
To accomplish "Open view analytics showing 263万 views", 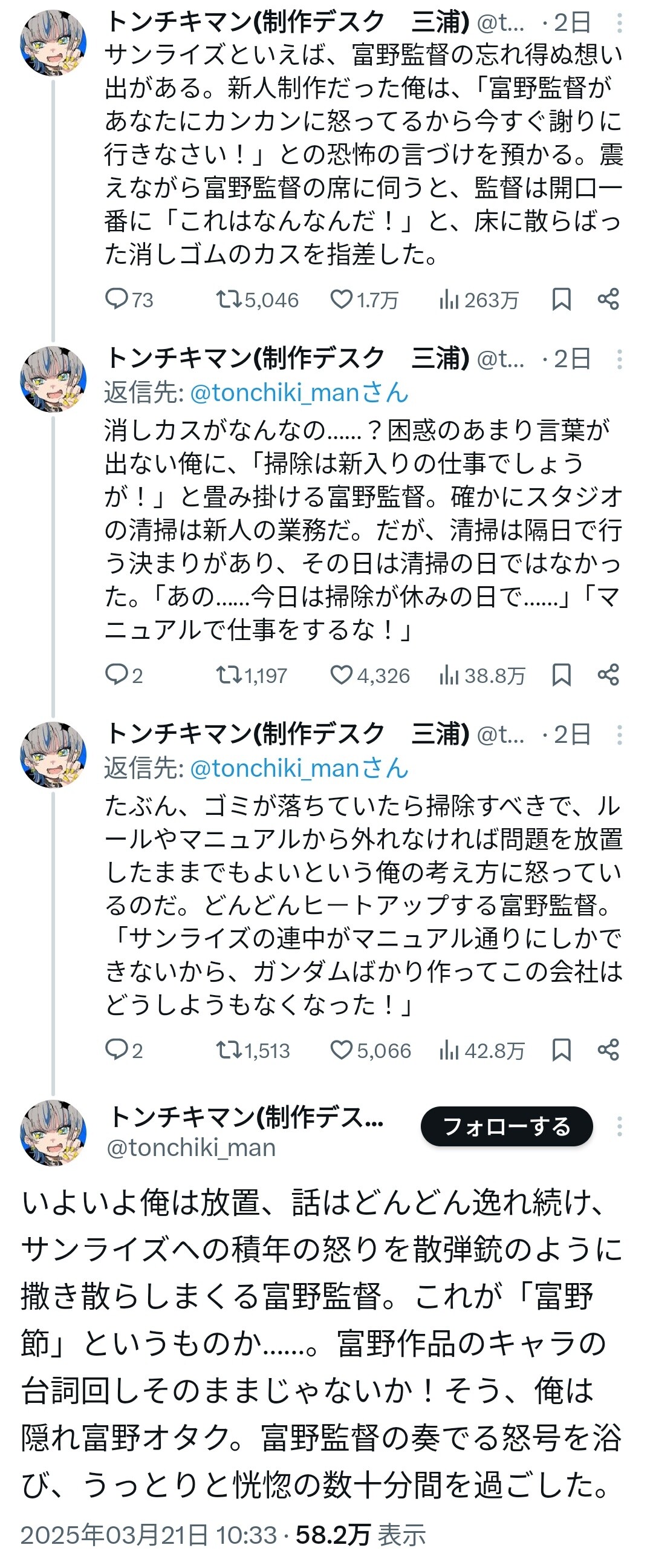I will click(449, 299).
